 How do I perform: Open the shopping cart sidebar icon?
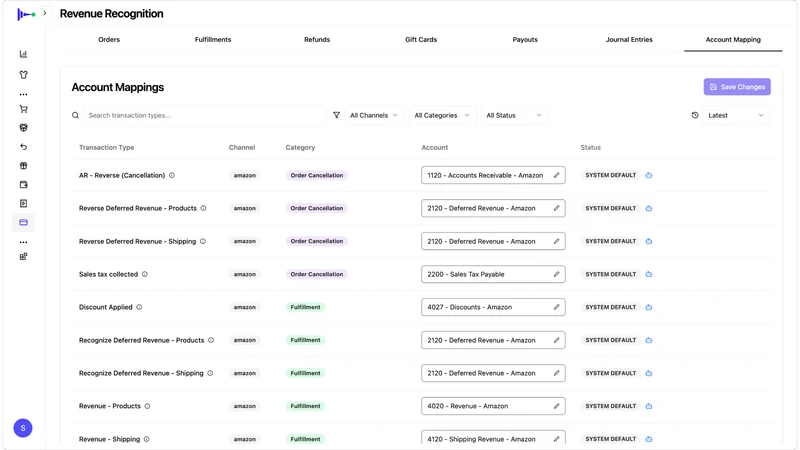pos(23,109)
